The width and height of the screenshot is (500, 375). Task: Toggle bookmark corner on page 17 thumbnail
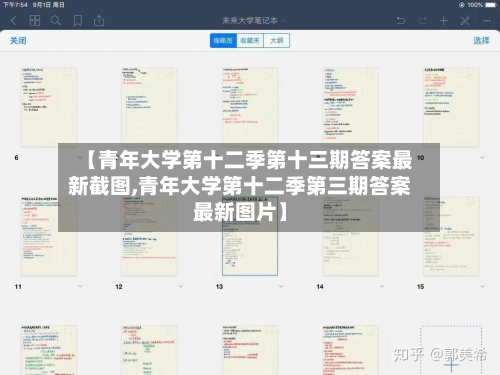(x=170, y=330)
